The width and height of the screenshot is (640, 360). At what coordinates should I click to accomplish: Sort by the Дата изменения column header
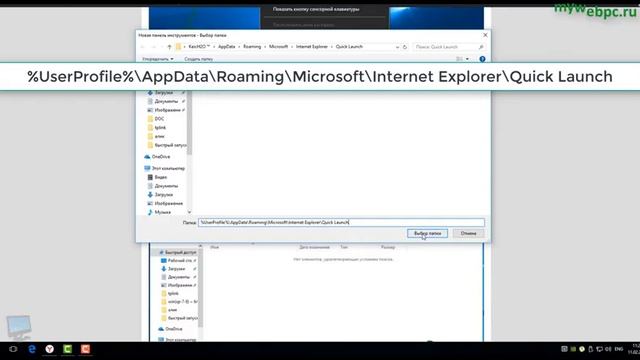click(314, 247)
